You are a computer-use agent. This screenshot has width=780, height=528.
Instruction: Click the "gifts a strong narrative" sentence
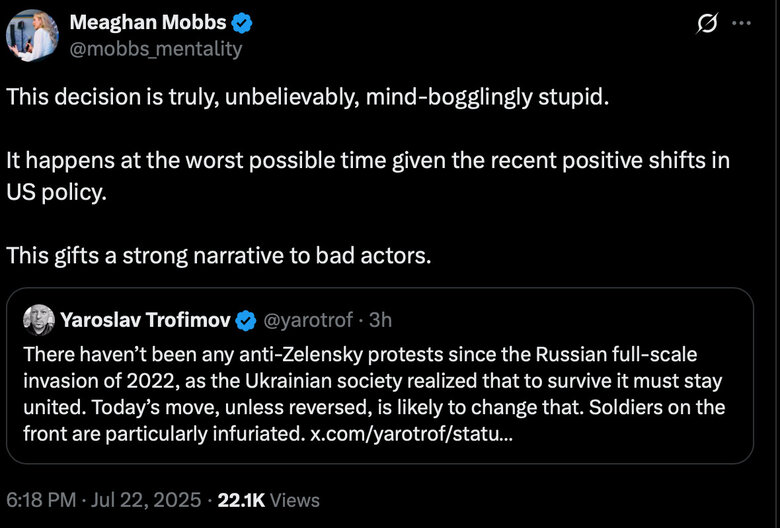(x=218, y=255)
